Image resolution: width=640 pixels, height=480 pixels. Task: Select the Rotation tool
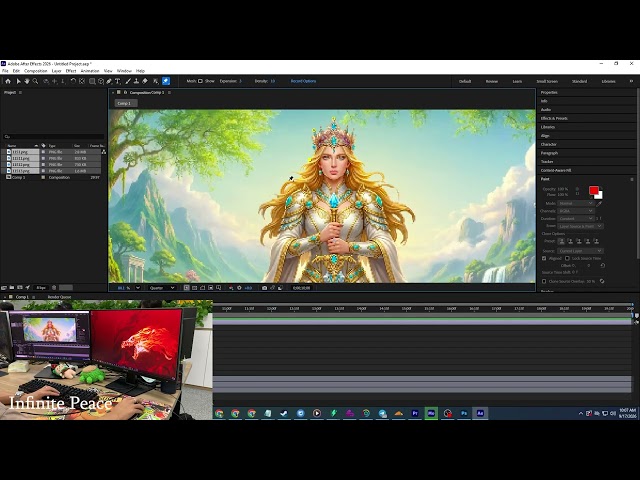point(73,81)
